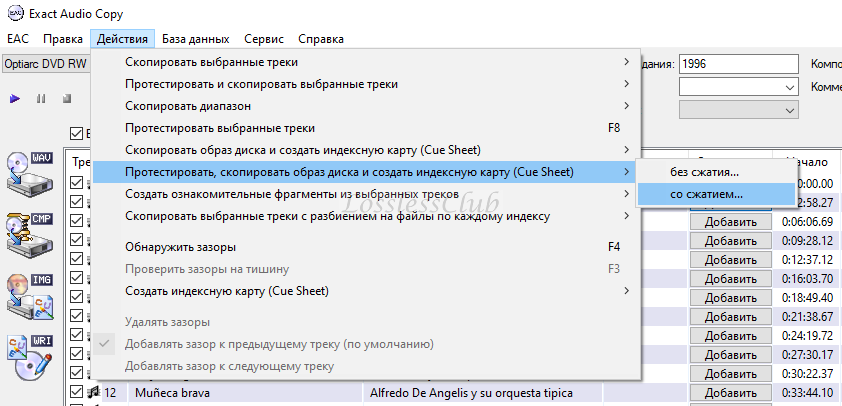The image size is (842, 406).
Task: Click 'Добавить' button for time 0:06:06.69
Action: pyautogui.click(x=730, y=222)
